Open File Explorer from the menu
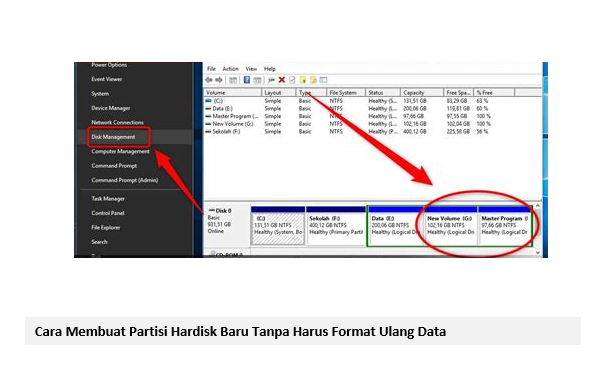The image size is (600, 365). 106,228
